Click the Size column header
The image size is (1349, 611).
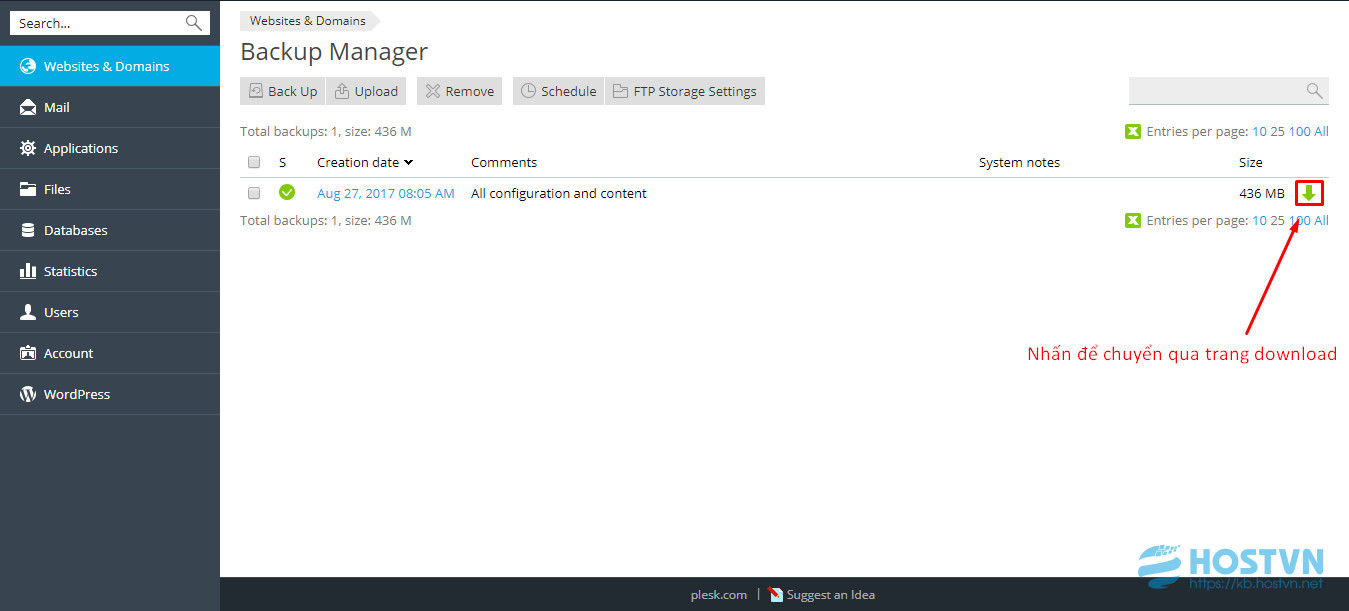click(1250, 162)
